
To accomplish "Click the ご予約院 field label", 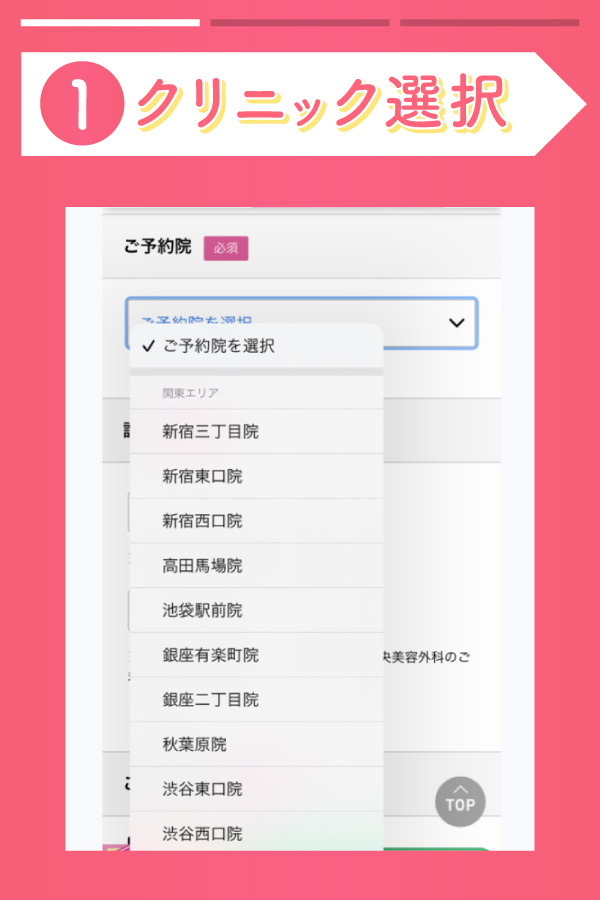I will coord(157,247).
